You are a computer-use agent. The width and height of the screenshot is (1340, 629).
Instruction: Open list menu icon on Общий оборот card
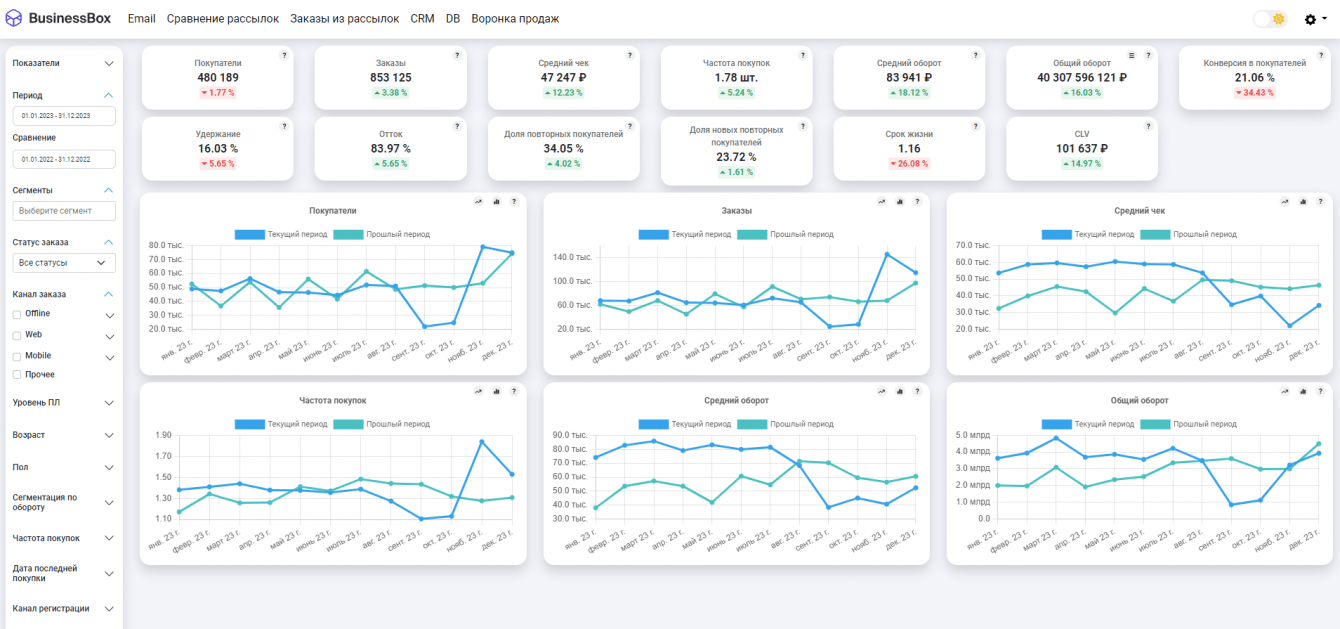click(1132, 55)
